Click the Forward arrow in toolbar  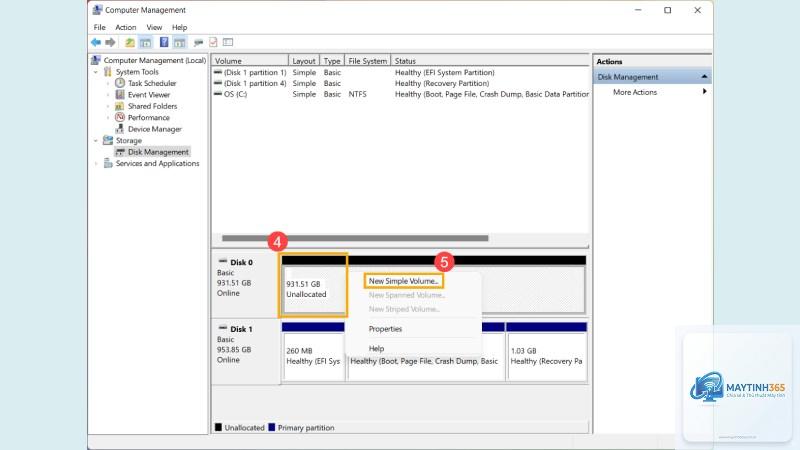[110, 42]
